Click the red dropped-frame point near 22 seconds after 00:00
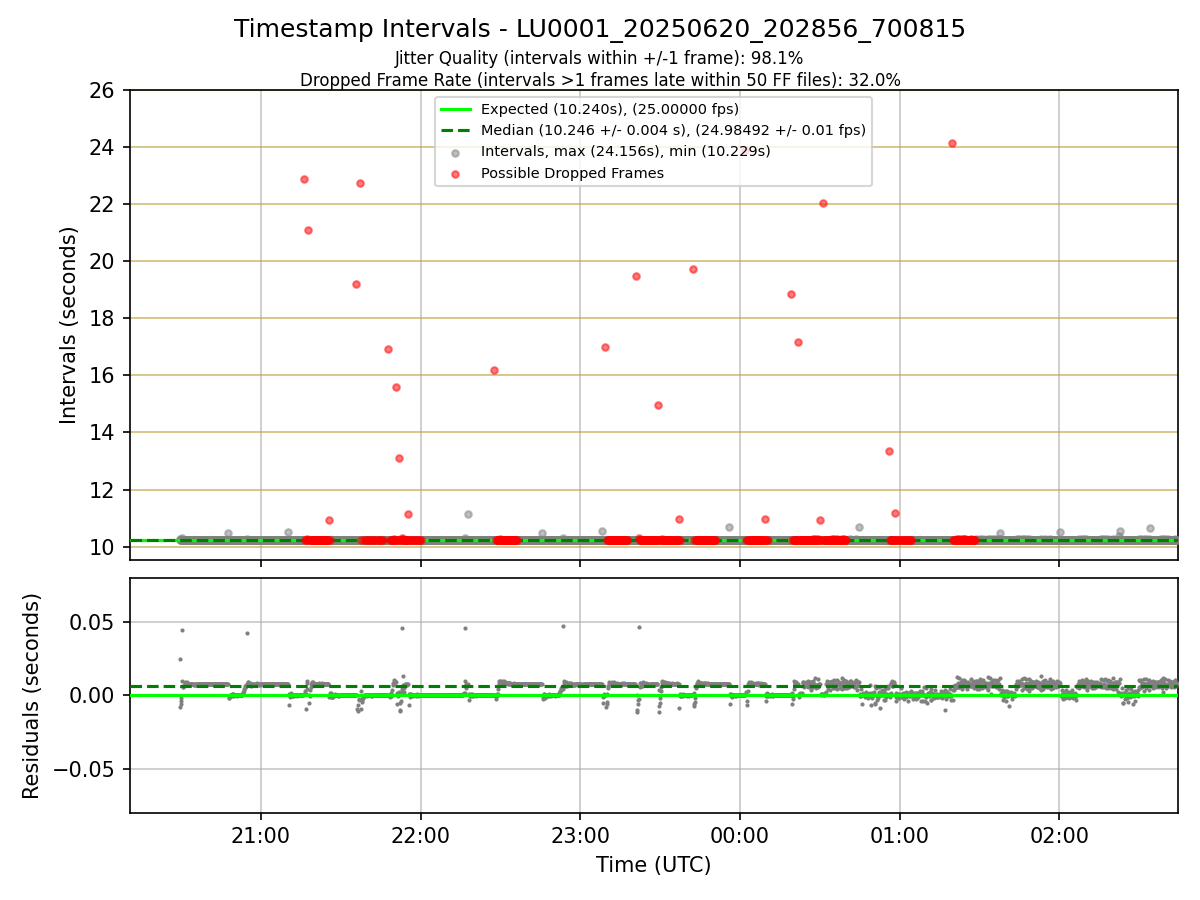1200x900 pixels. point(823,203)
